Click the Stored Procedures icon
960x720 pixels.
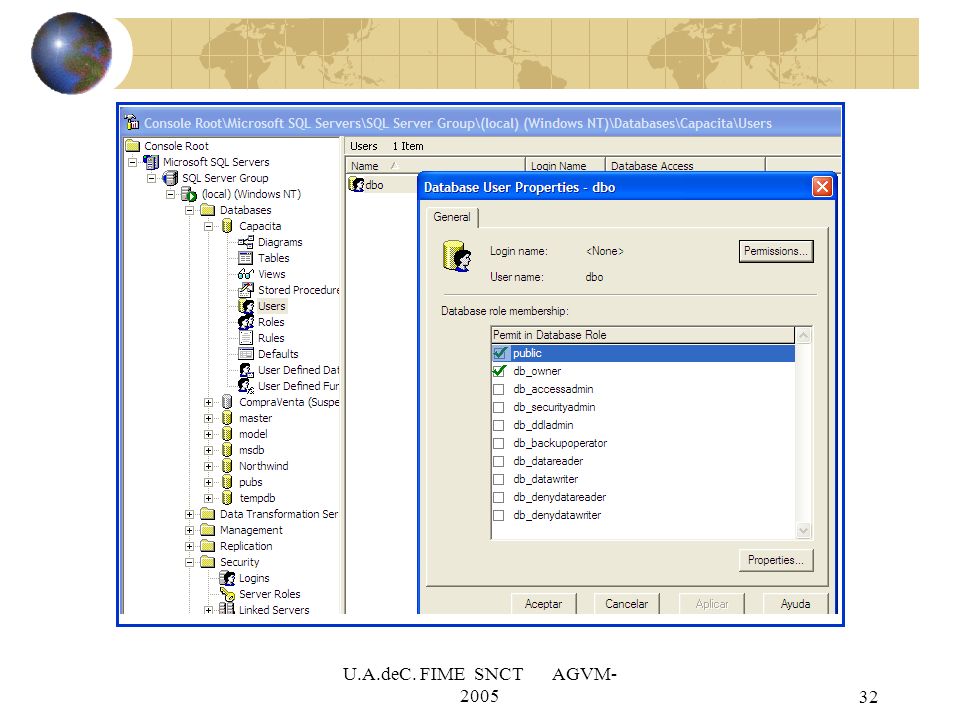246,290
